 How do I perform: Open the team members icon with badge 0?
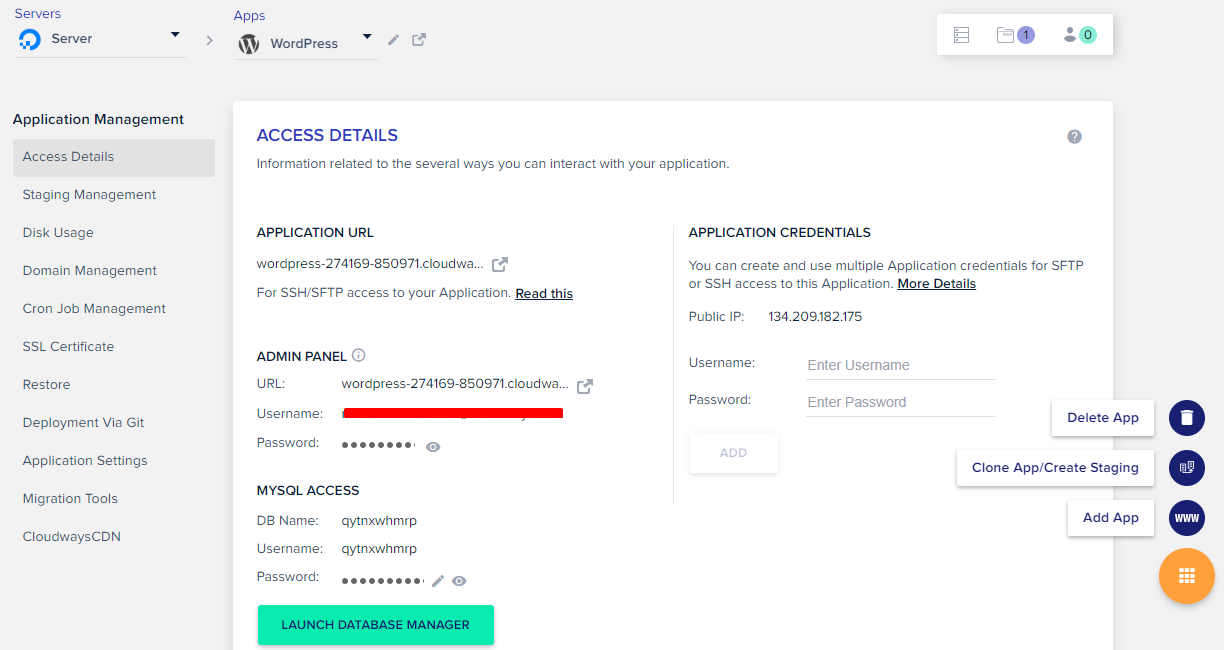(x=1080, y=35)
